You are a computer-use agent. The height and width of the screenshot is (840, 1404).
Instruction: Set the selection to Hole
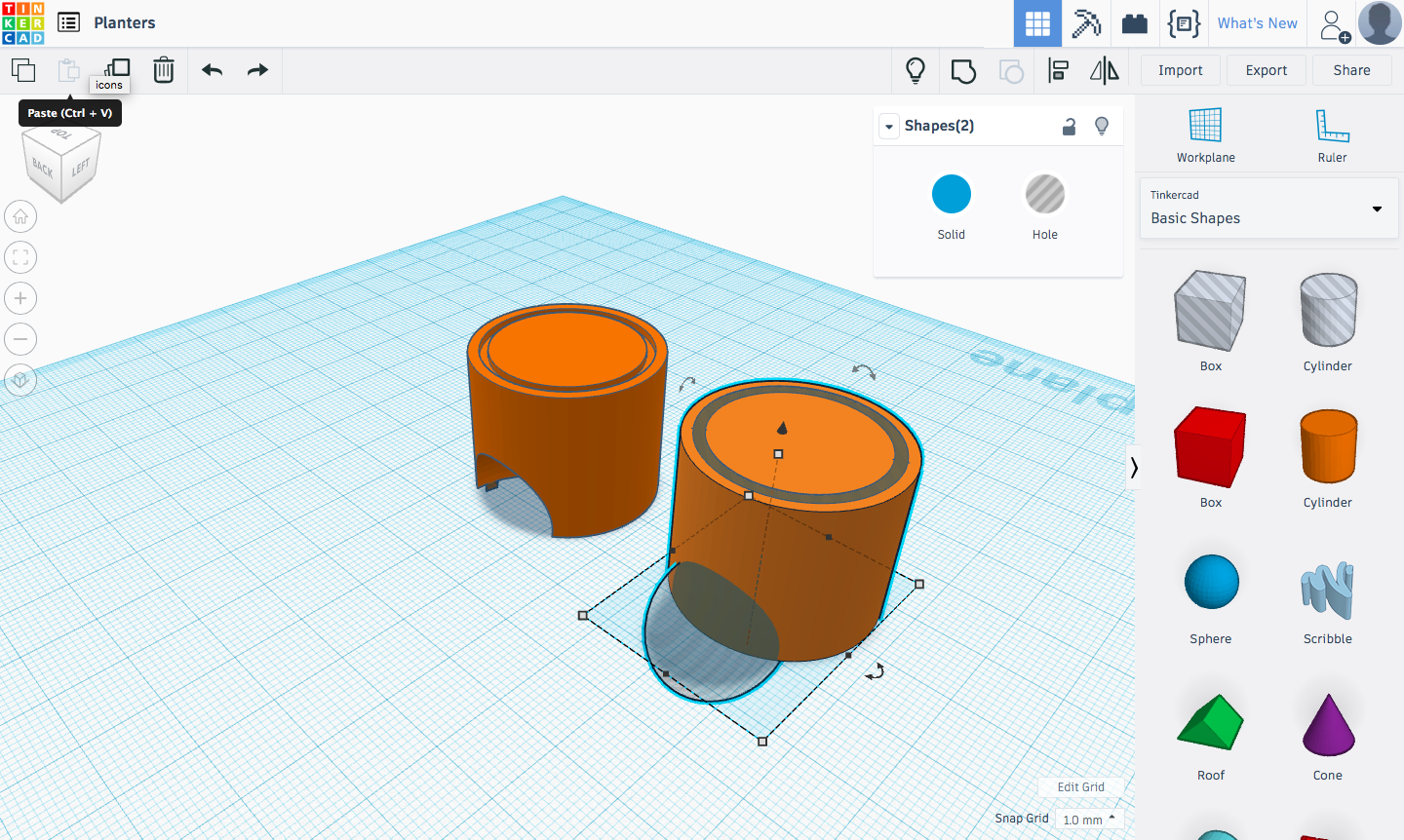[x=1045, y=194]
